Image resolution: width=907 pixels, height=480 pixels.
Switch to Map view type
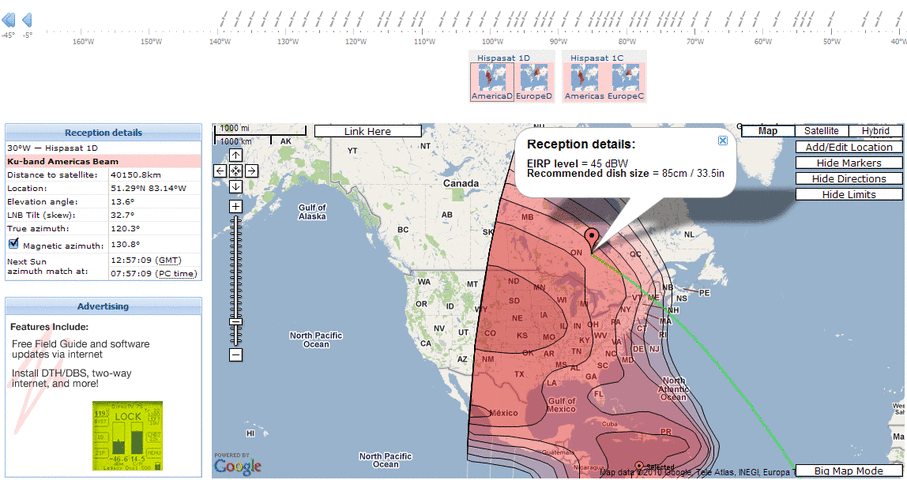[768, 131]
